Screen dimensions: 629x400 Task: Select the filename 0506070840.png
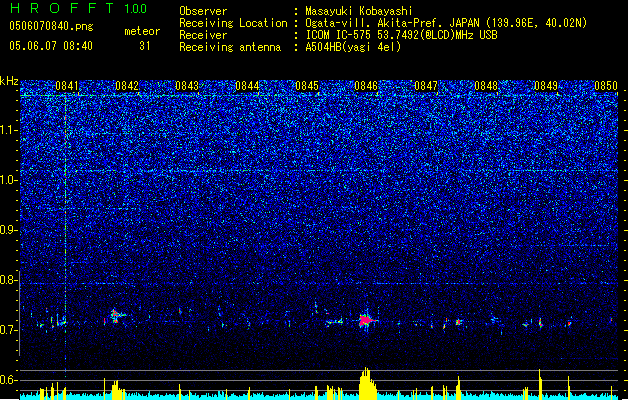tap(51, 26)
